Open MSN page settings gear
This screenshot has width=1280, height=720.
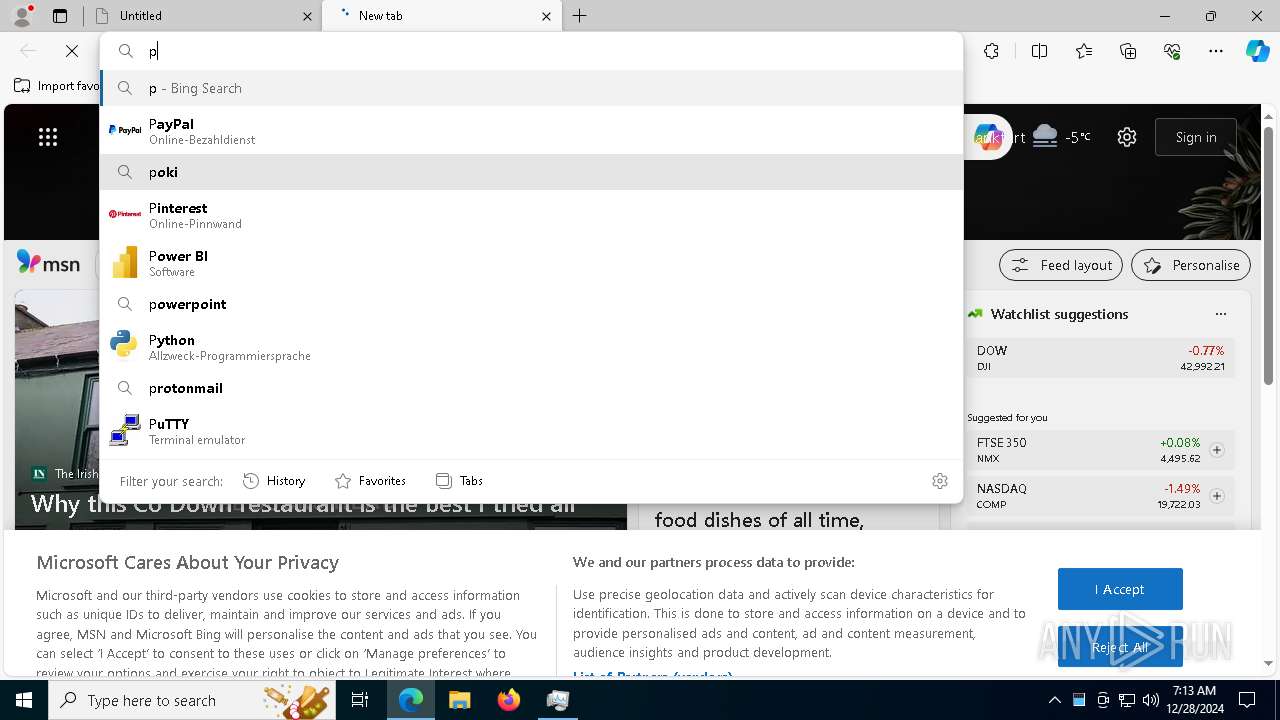point(1127,137)
